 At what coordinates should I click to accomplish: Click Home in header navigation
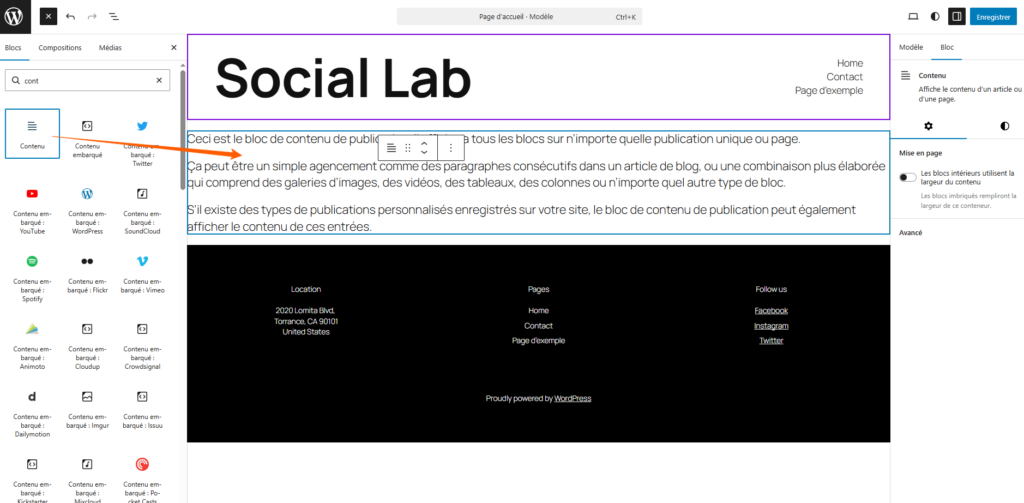coord(850,63)
